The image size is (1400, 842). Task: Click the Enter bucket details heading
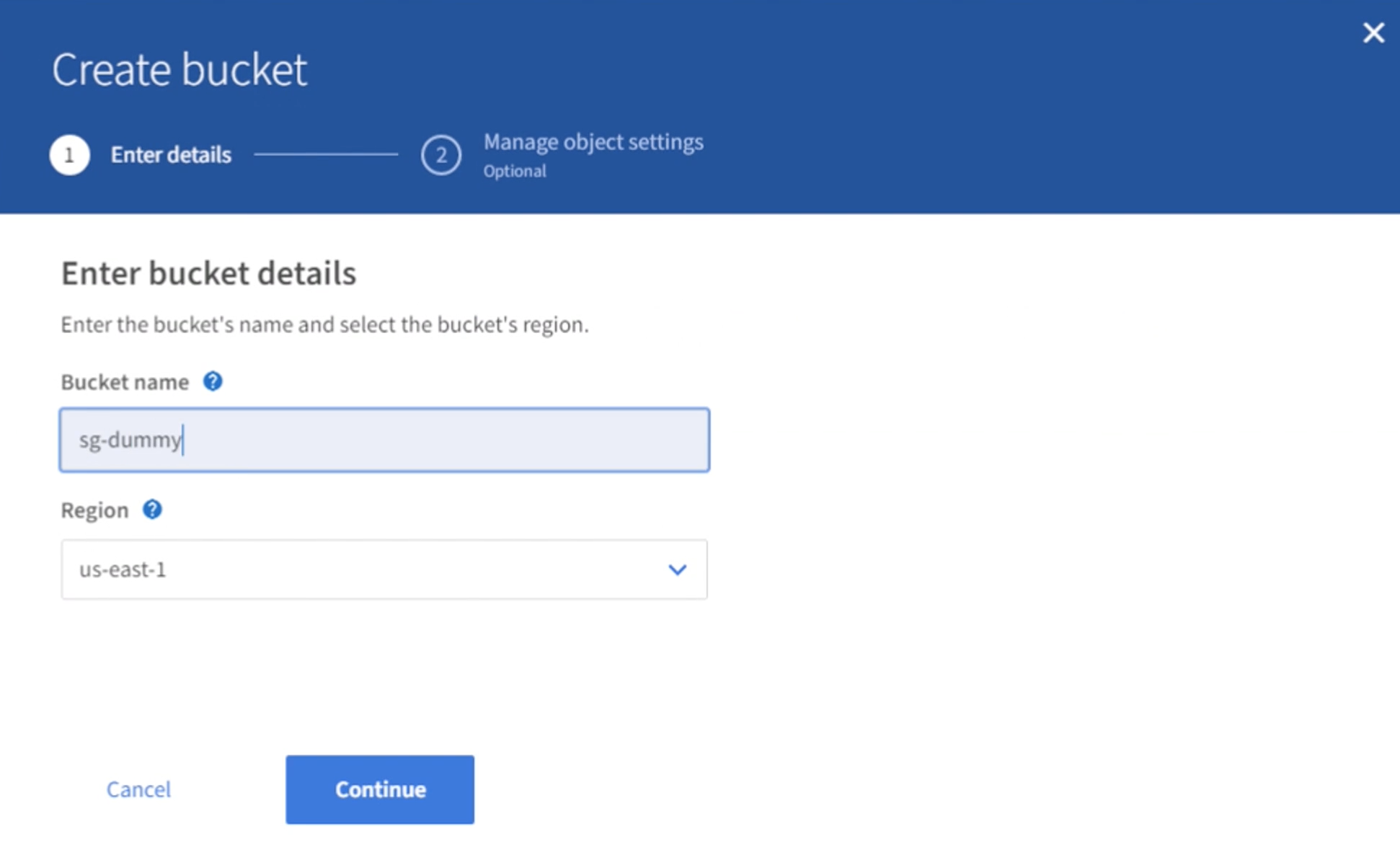point(208,273)
